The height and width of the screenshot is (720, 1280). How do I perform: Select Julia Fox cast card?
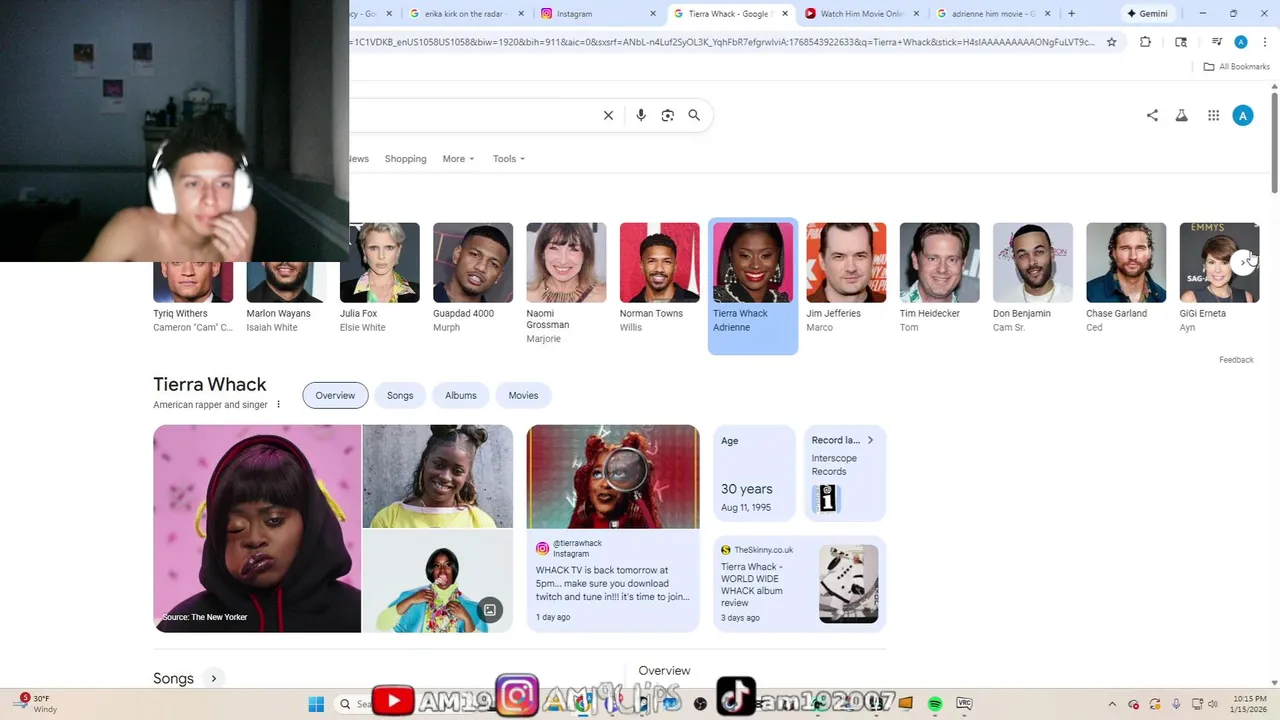[x=379, y=278]
